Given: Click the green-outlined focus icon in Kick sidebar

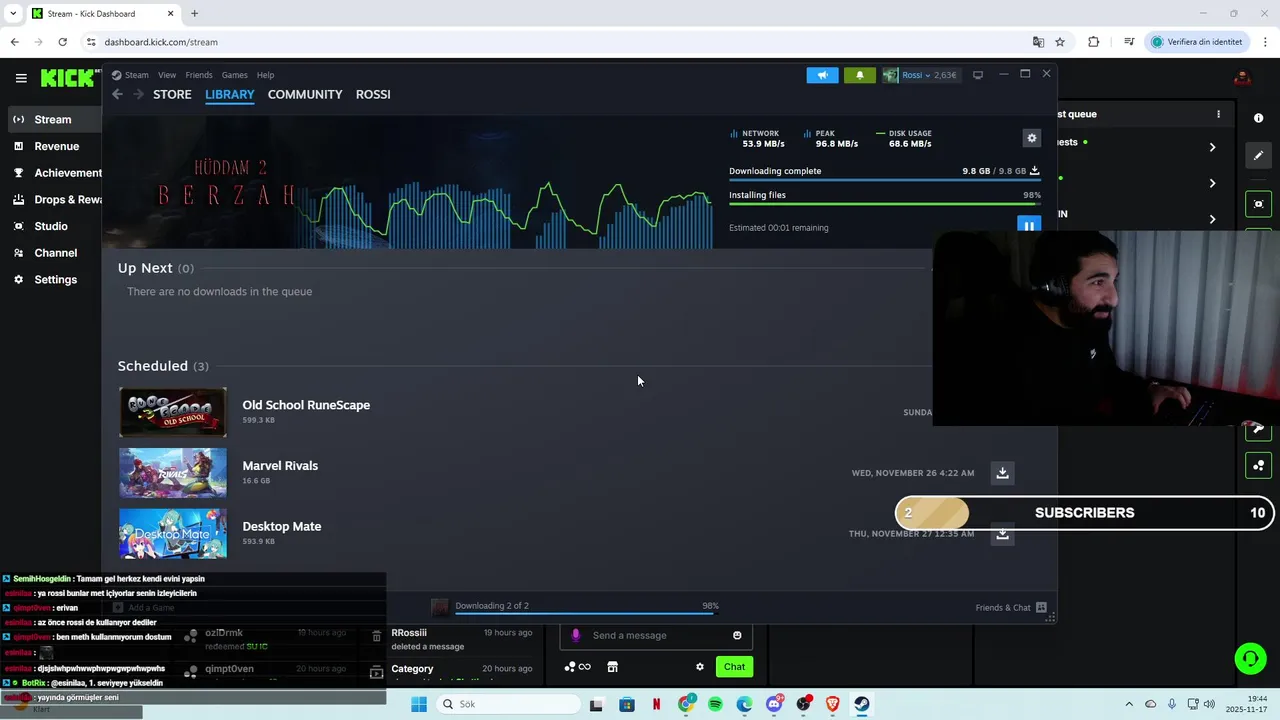Looking at the screenshot, I should click(x=1258, y=204).
